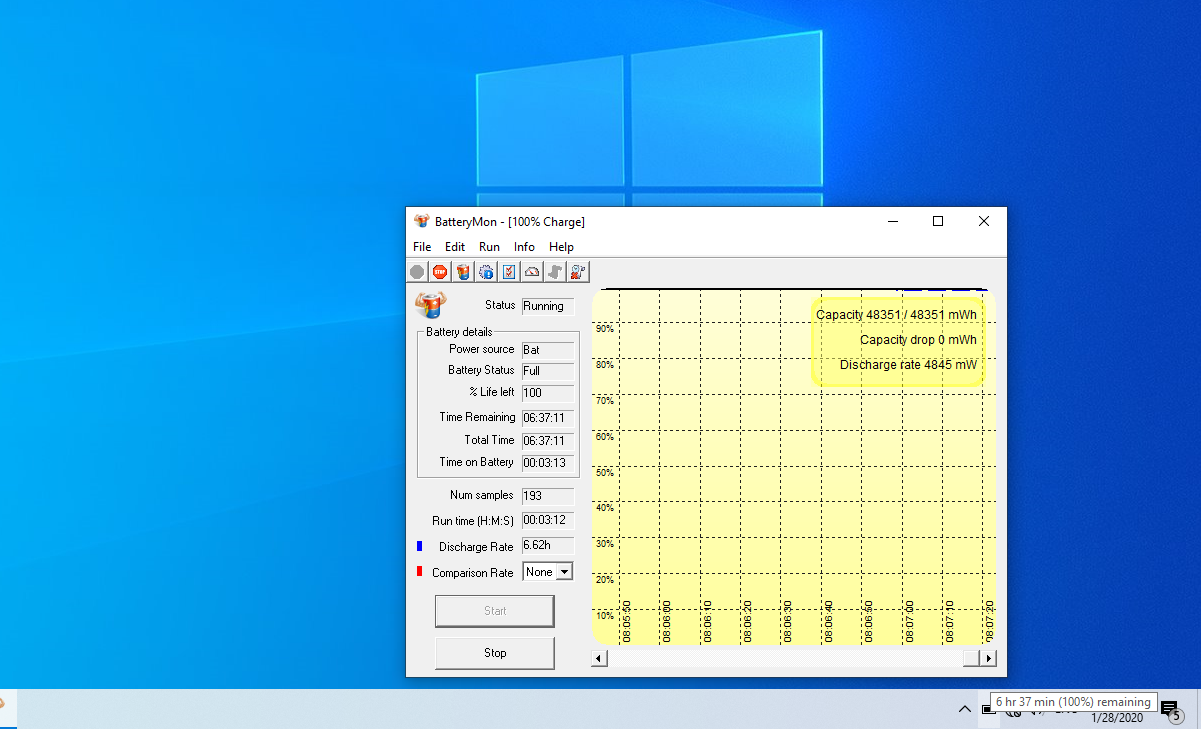Click the graph scrollbar right arrow

(x=988, y=658)
